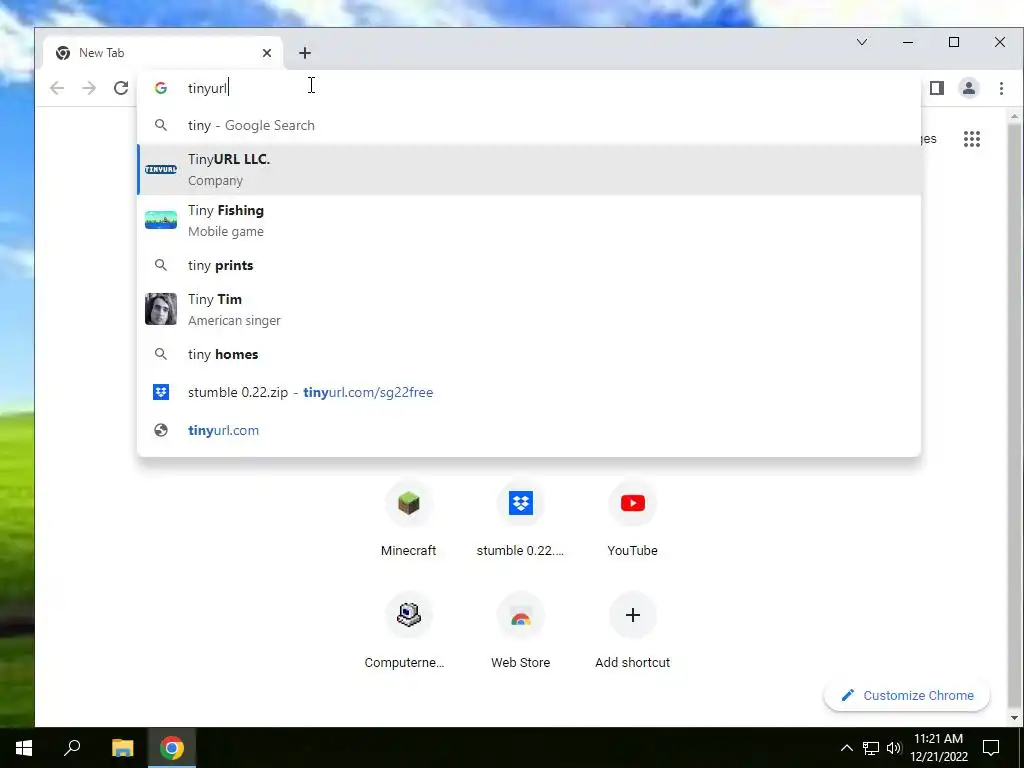Open the Computerne... shortcut
Screen dimensions: 1024x768
coord(405,632)
